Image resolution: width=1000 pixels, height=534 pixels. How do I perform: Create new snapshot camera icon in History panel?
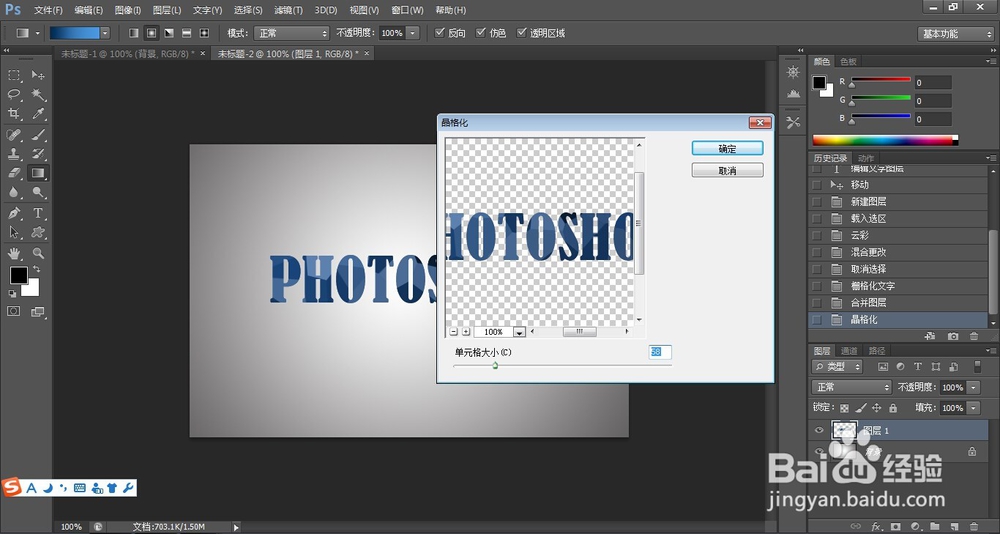pos(953,336)
